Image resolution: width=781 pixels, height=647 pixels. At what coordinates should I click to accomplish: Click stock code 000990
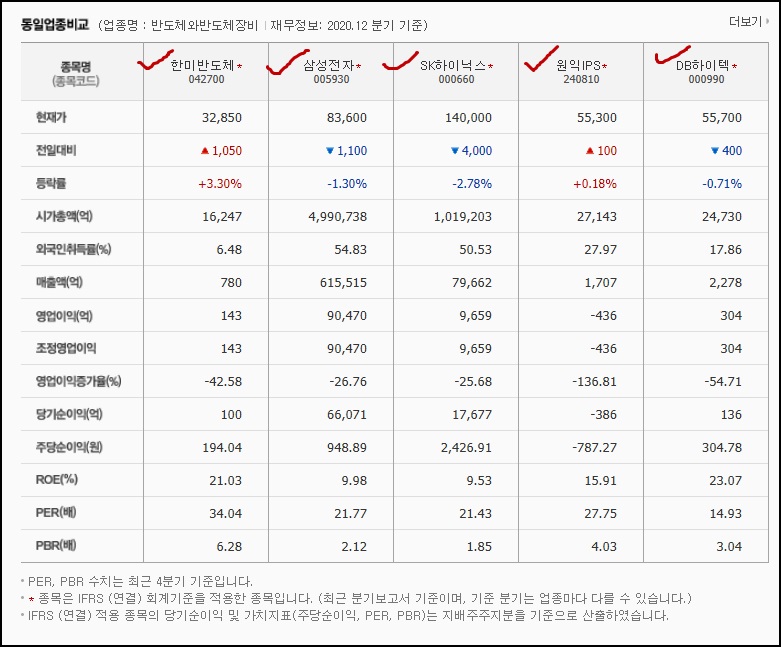coord(706,79)
